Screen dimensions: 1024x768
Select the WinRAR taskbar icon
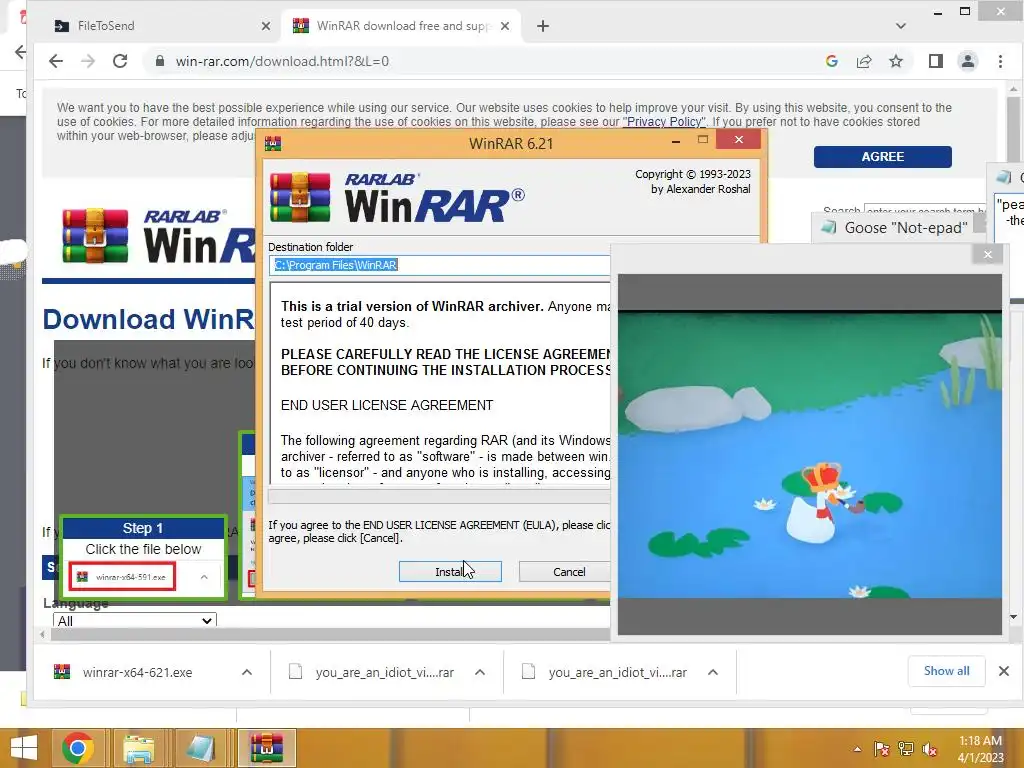(x=267, y=748)
